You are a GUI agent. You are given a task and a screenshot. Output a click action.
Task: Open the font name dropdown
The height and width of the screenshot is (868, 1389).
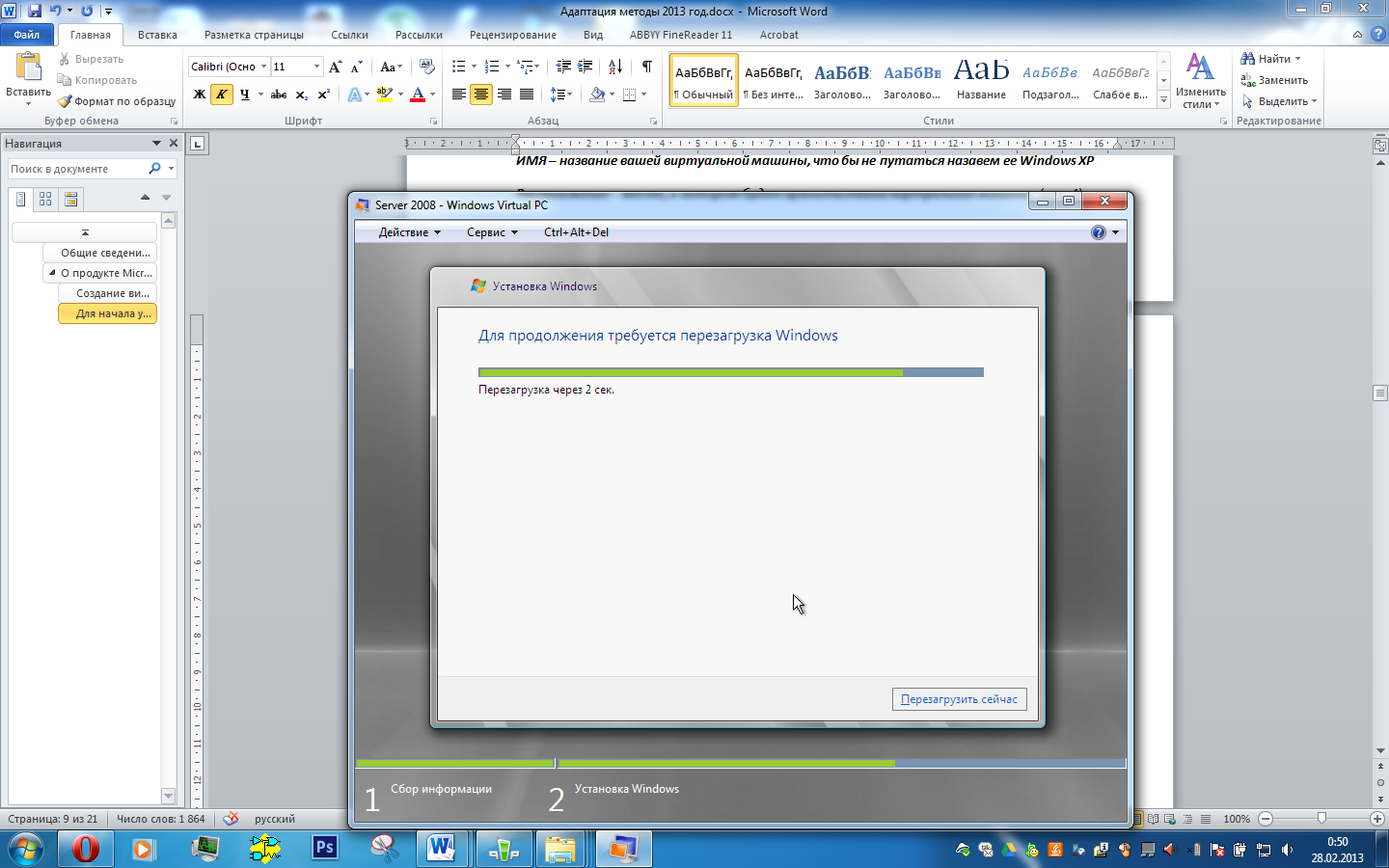tap(263, 67)
